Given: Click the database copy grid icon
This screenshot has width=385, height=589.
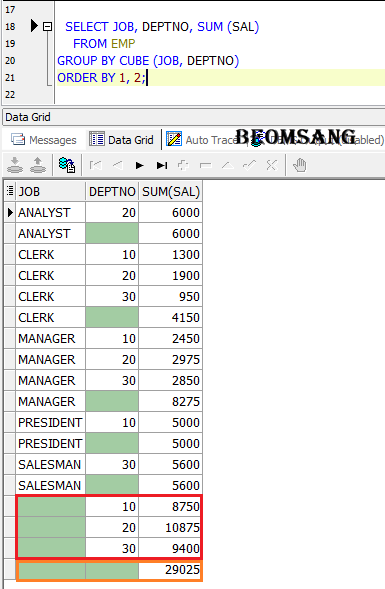Looking at the screenshot, I should (x=67, y=165).
